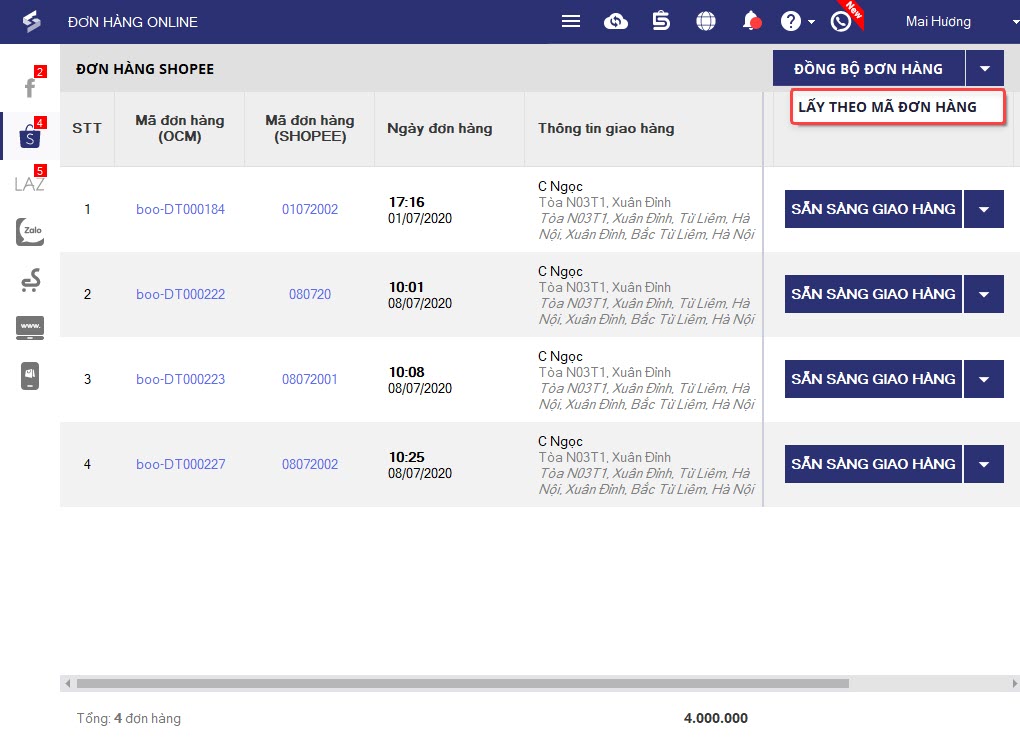
Task: Click the phone call support icon
Action: pyautogui.click(x=840, y=21)
